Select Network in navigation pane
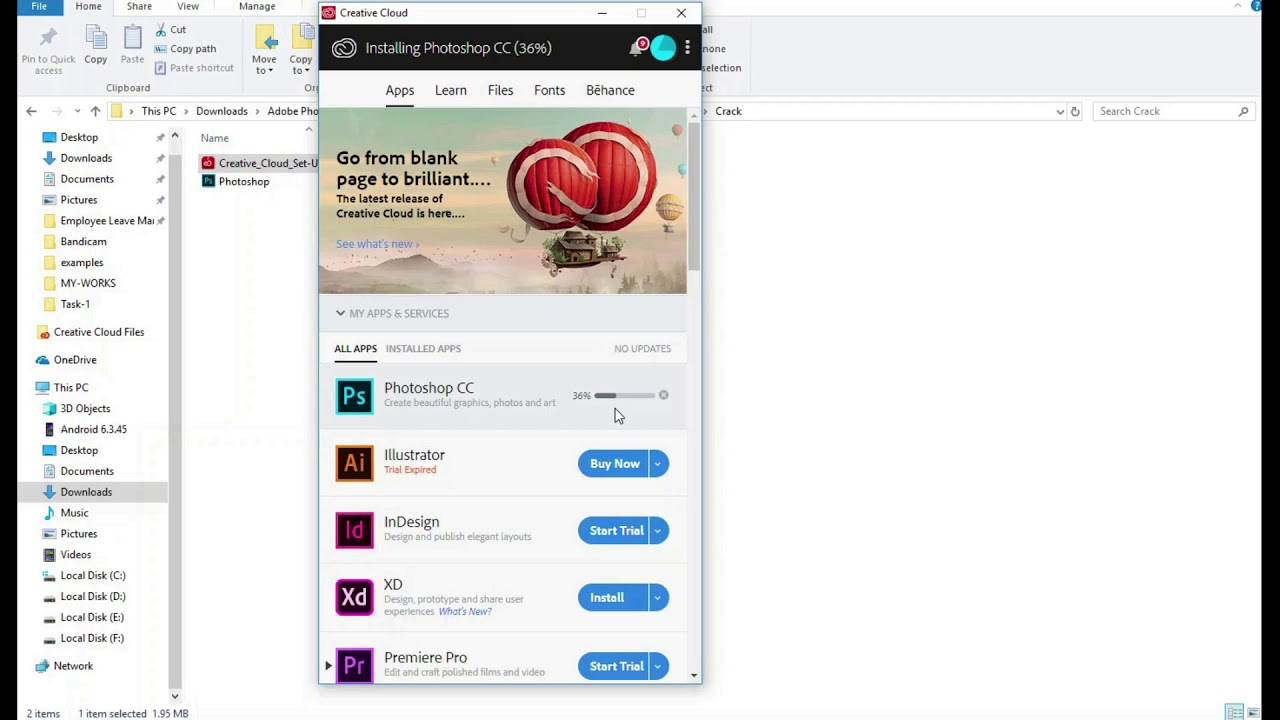This screenshot has height=720, width=1280. (73, 666)
